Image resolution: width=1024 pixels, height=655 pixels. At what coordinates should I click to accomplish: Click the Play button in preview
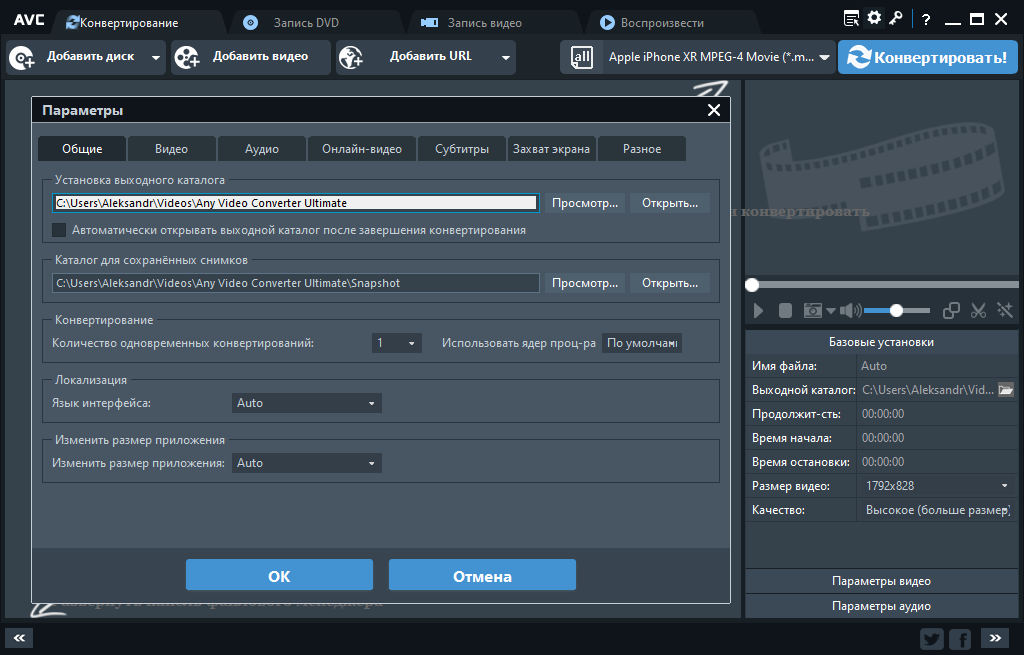pos(758,311)
